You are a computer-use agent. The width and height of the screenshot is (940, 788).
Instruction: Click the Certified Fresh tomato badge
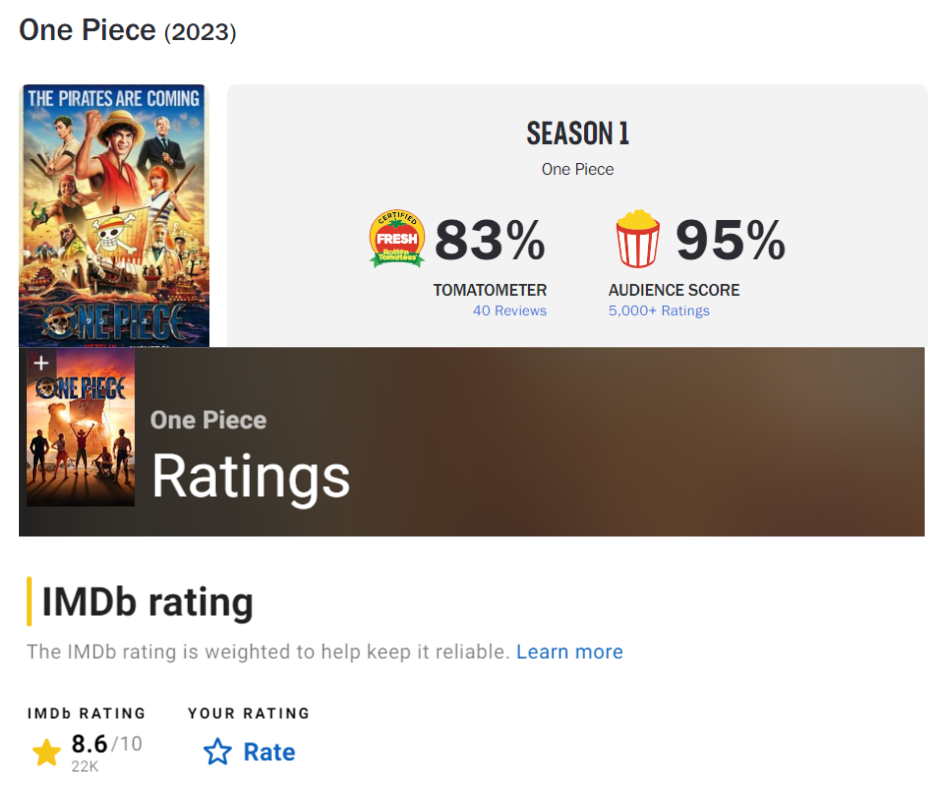[x=397, y=239]
